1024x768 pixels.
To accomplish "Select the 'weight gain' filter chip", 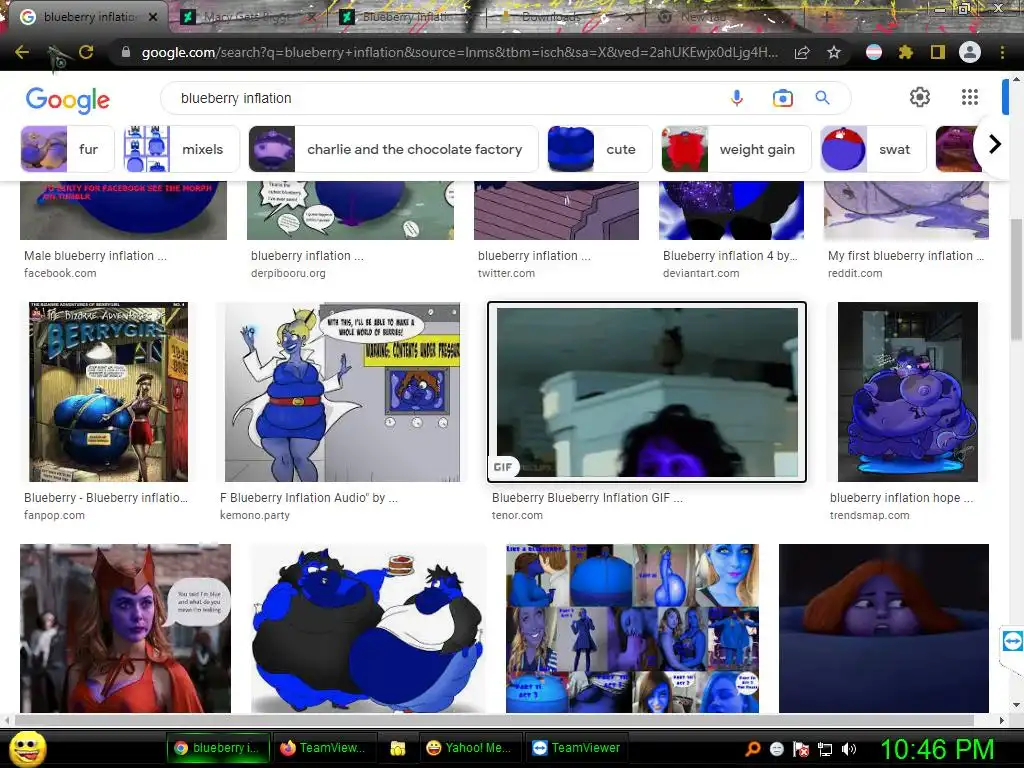I will (736, 149).
